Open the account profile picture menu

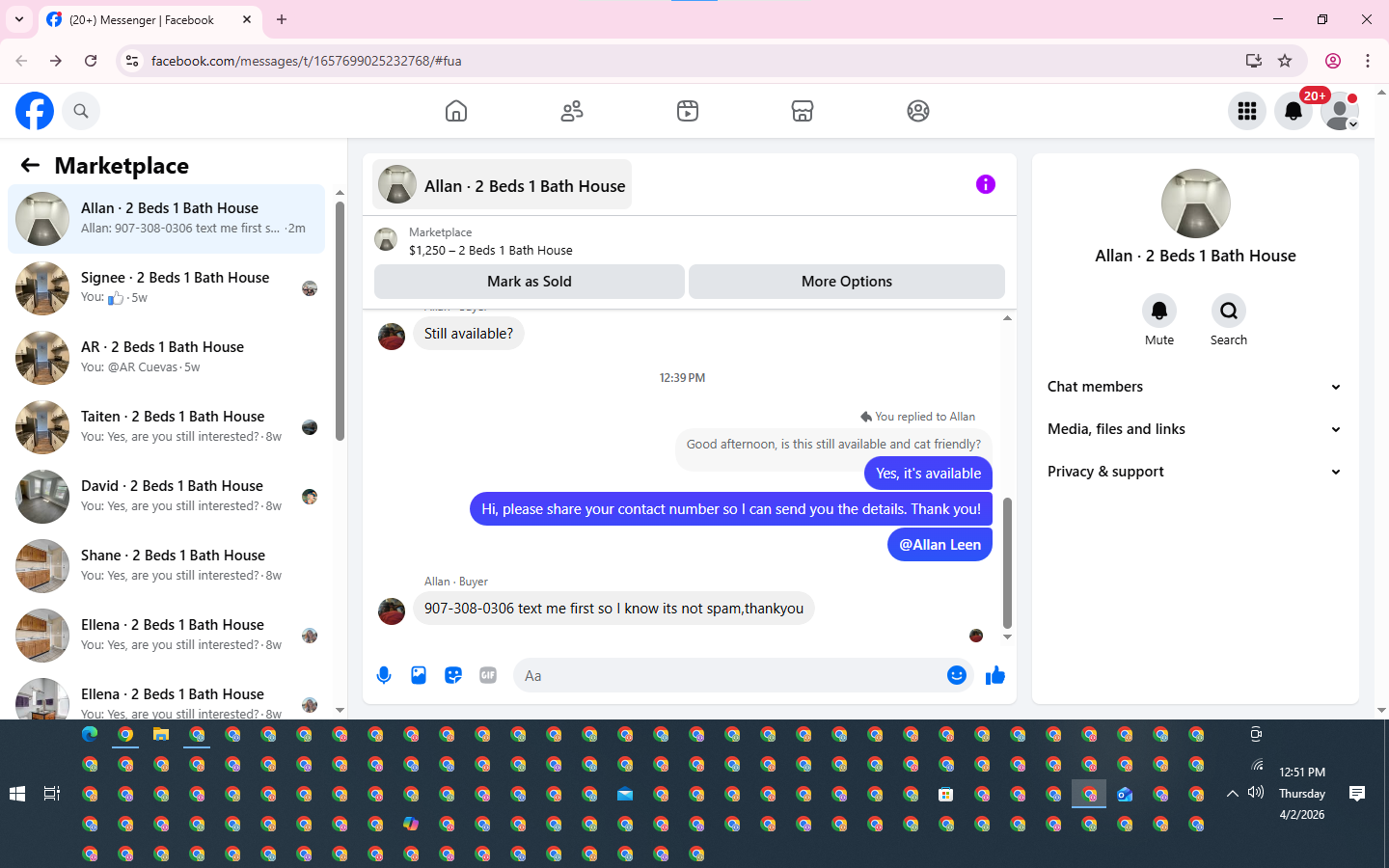click(1340, 111)
